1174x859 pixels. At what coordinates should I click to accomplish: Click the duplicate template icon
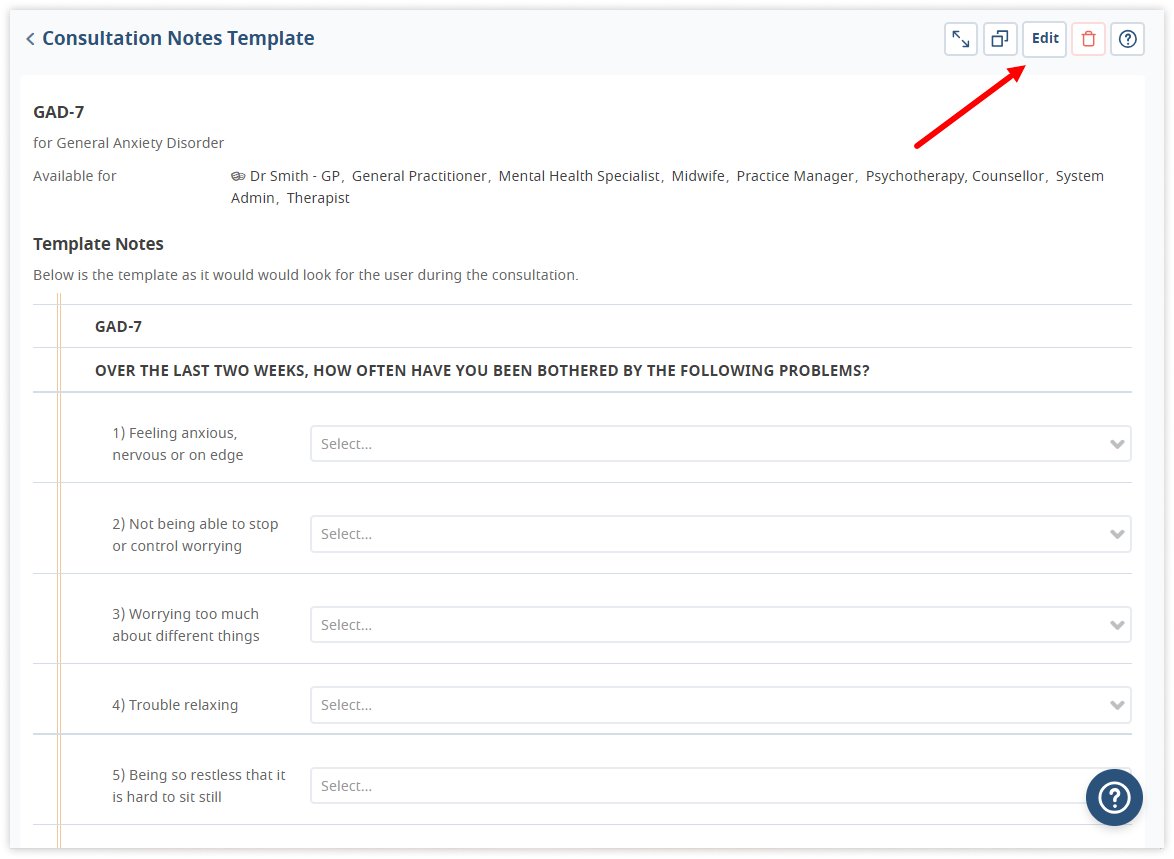tap(1000, 39)
